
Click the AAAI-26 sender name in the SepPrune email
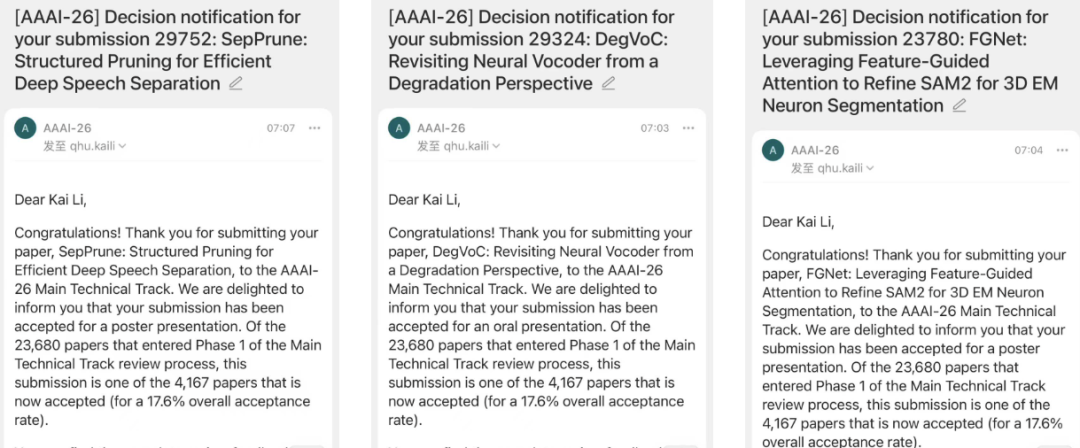tap(68, 128)
